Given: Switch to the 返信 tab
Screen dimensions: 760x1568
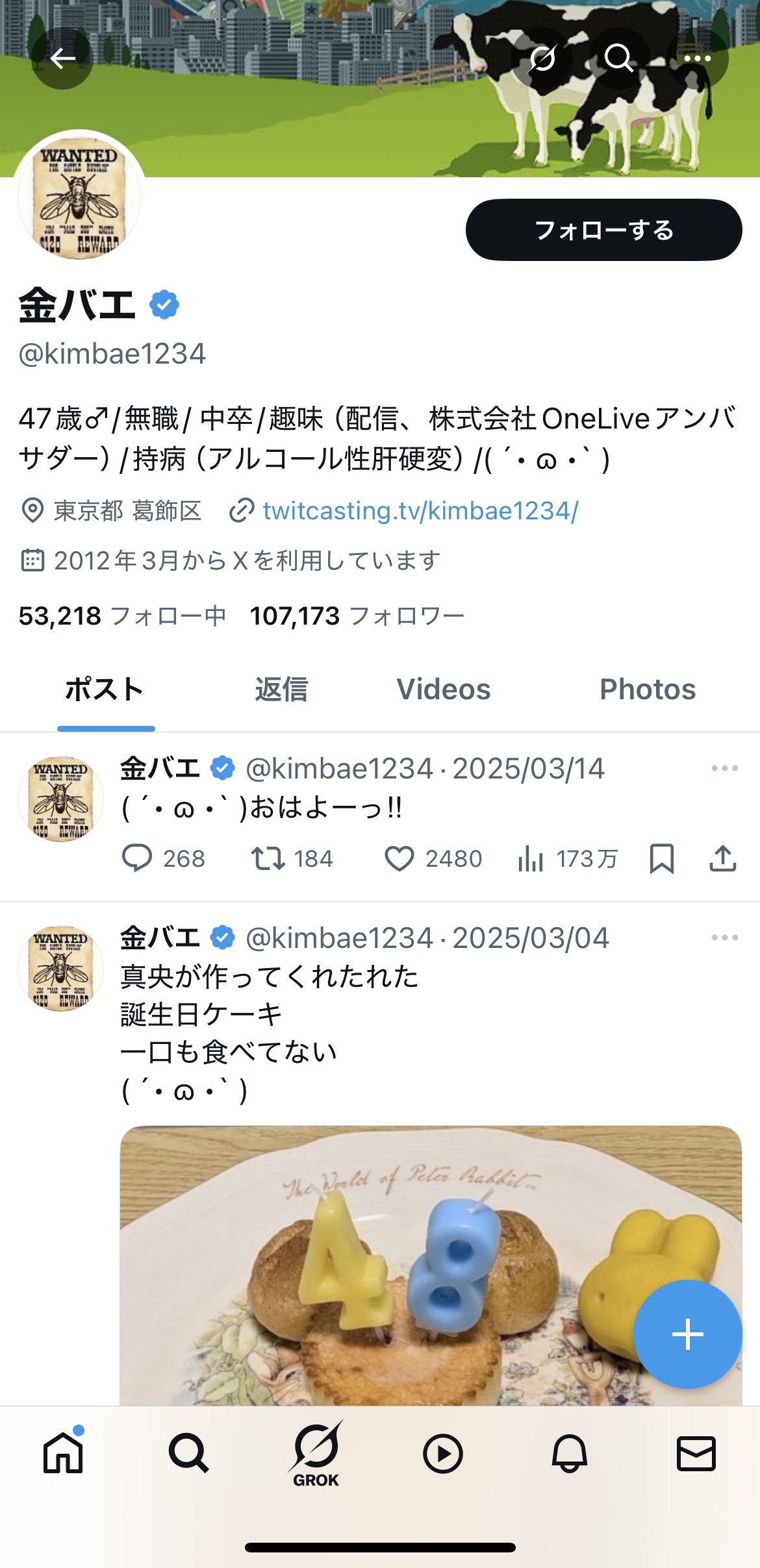Looking at the screenshot, I should 281,690.
